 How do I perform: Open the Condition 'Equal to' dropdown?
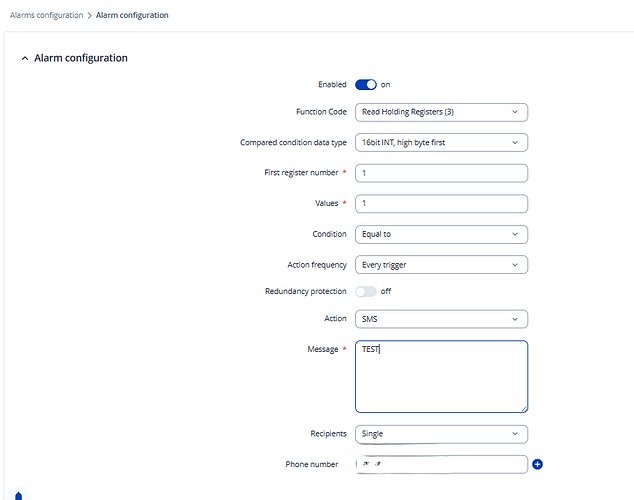441,234
